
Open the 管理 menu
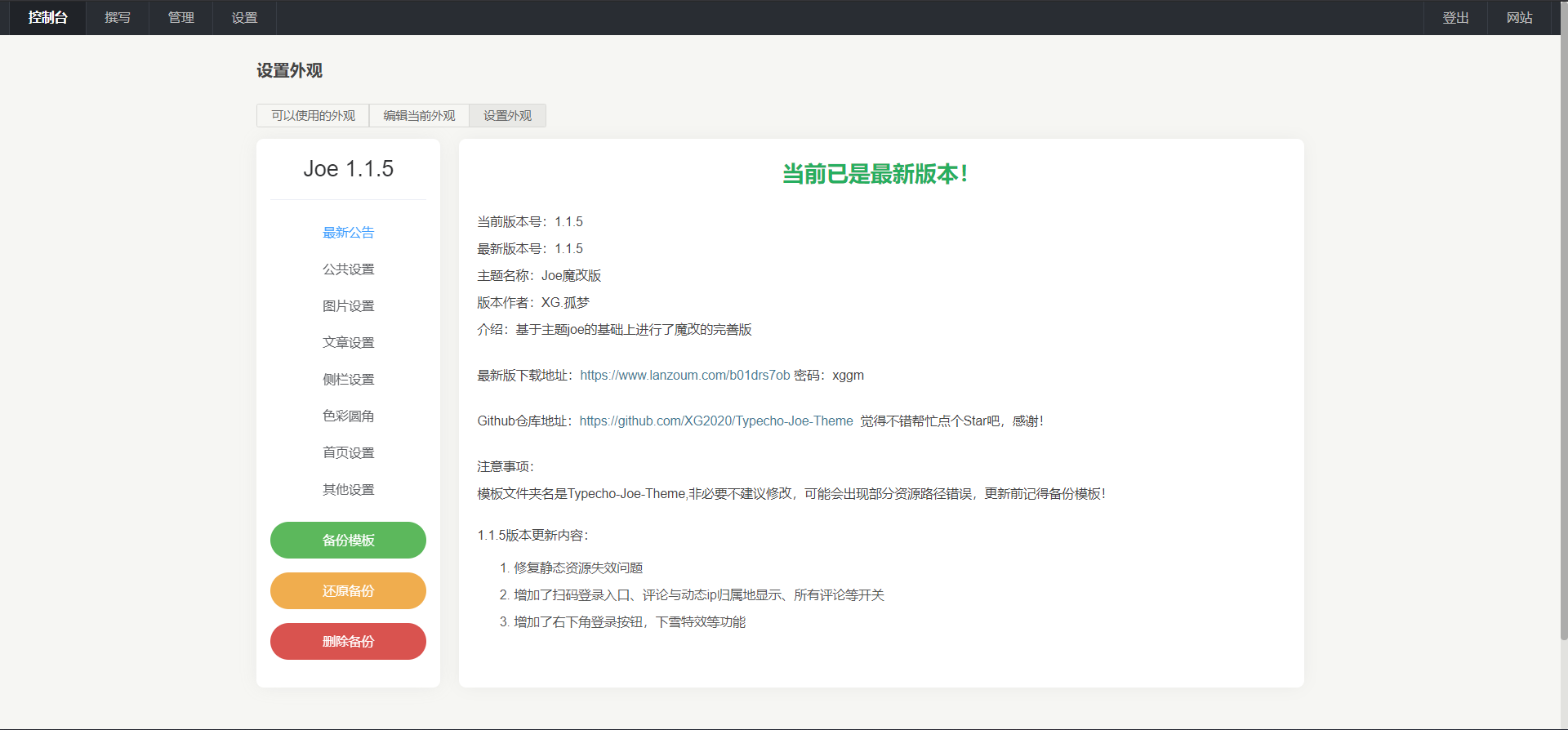tap(180, 17)
